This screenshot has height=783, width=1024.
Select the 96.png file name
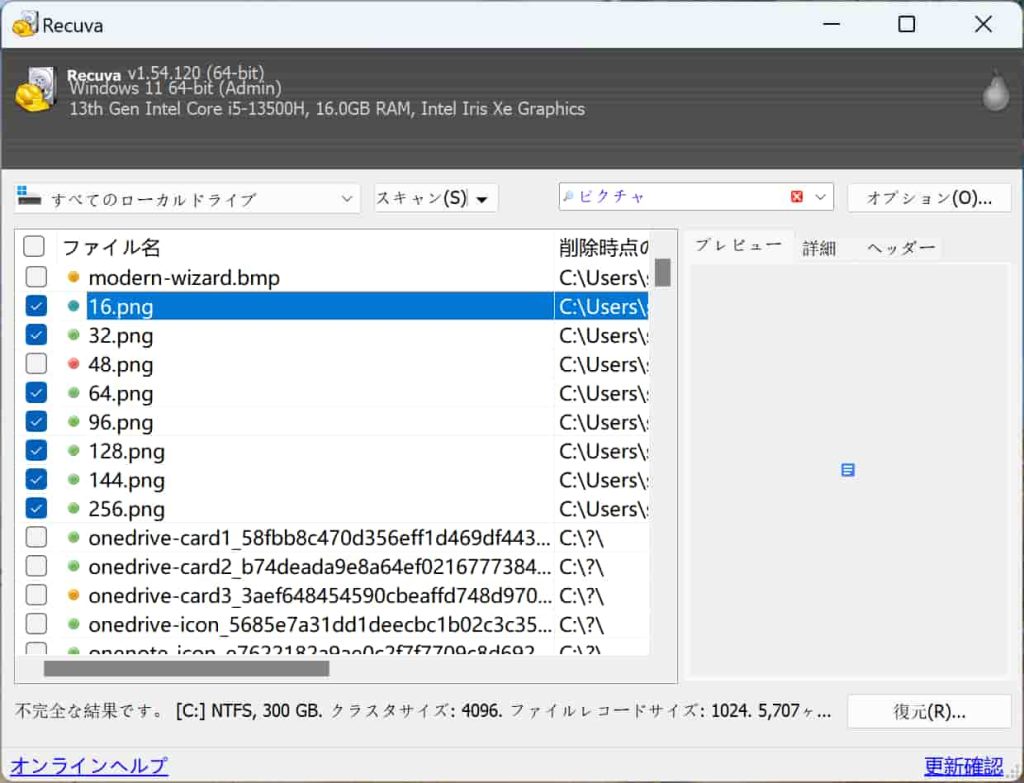pos(121,423)
